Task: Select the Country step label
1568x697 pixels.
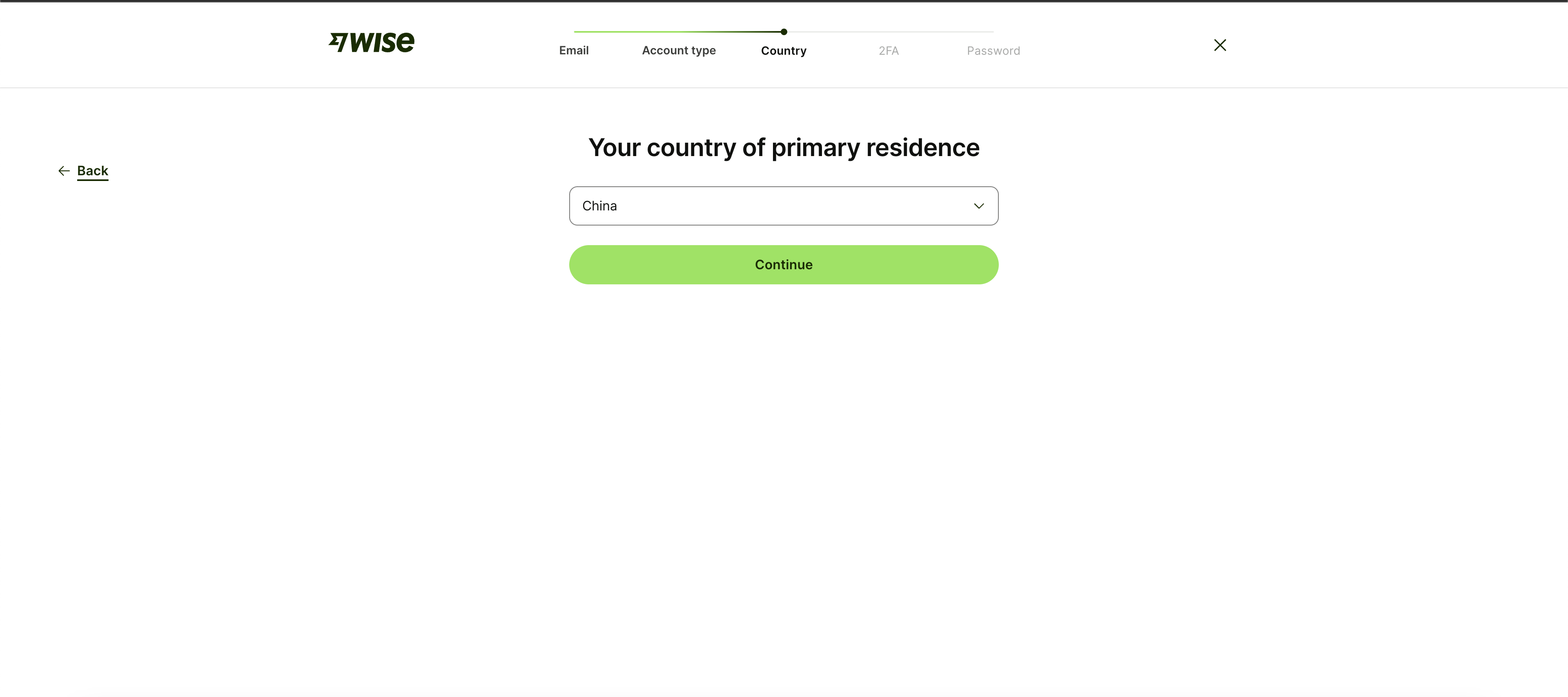Action: [x=784, y=51]
